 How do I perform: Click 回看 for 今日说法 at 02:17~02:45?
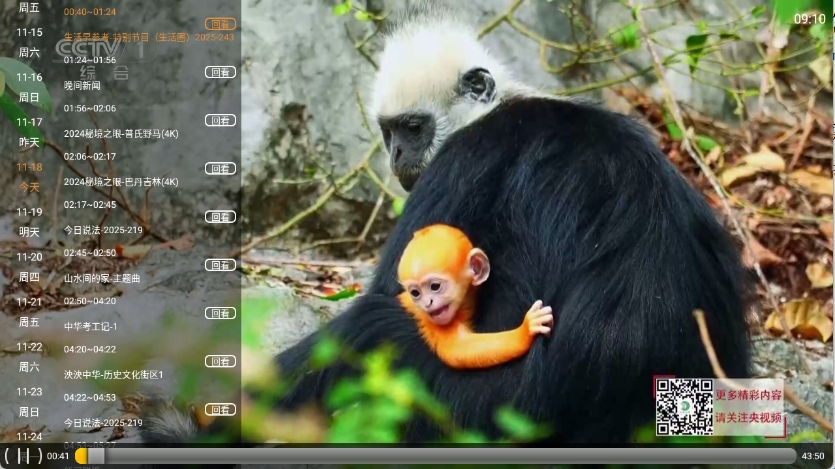[x=220, y=216]
